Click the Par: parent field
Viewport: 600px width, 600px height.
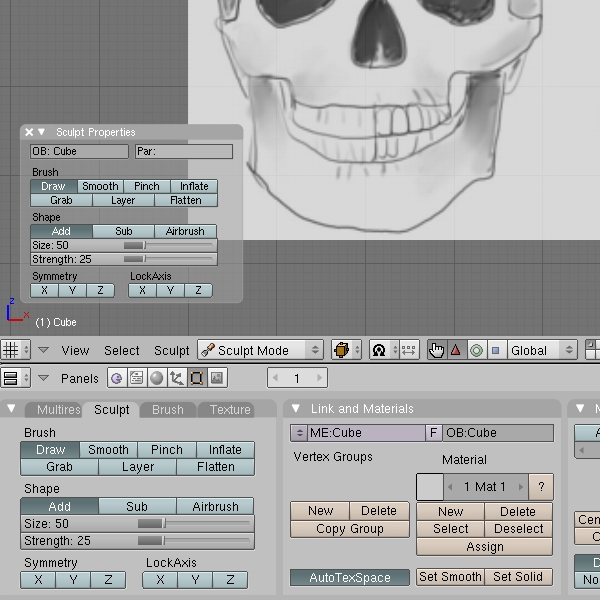(x=184, y=151)
